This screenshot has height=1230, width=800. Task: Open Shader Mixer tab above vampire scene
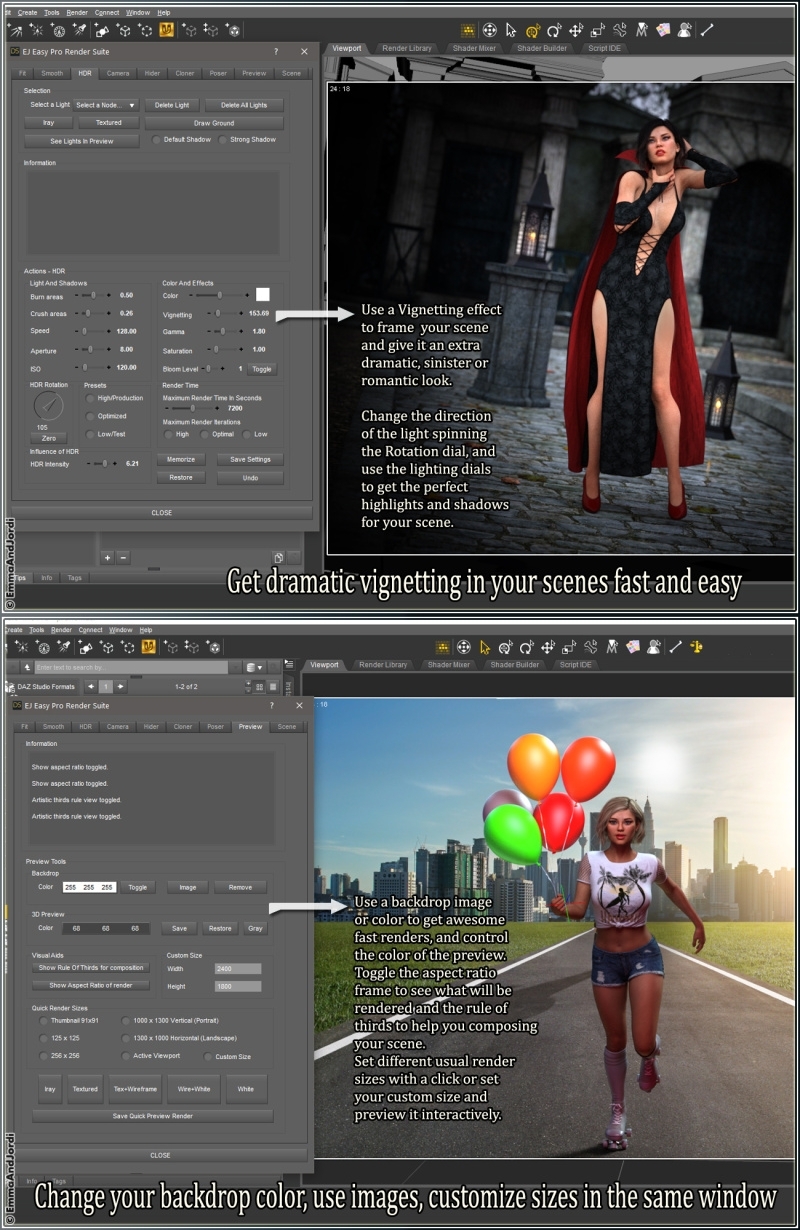(x=472, y=48)
